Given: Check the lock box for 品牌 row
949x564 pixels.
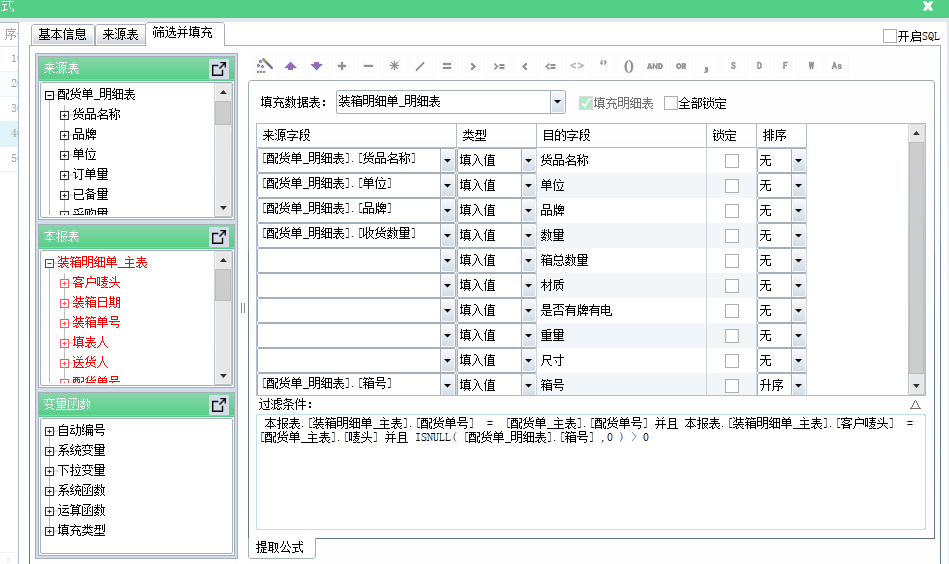Looking at the screenshot, I should click(732, 211).
